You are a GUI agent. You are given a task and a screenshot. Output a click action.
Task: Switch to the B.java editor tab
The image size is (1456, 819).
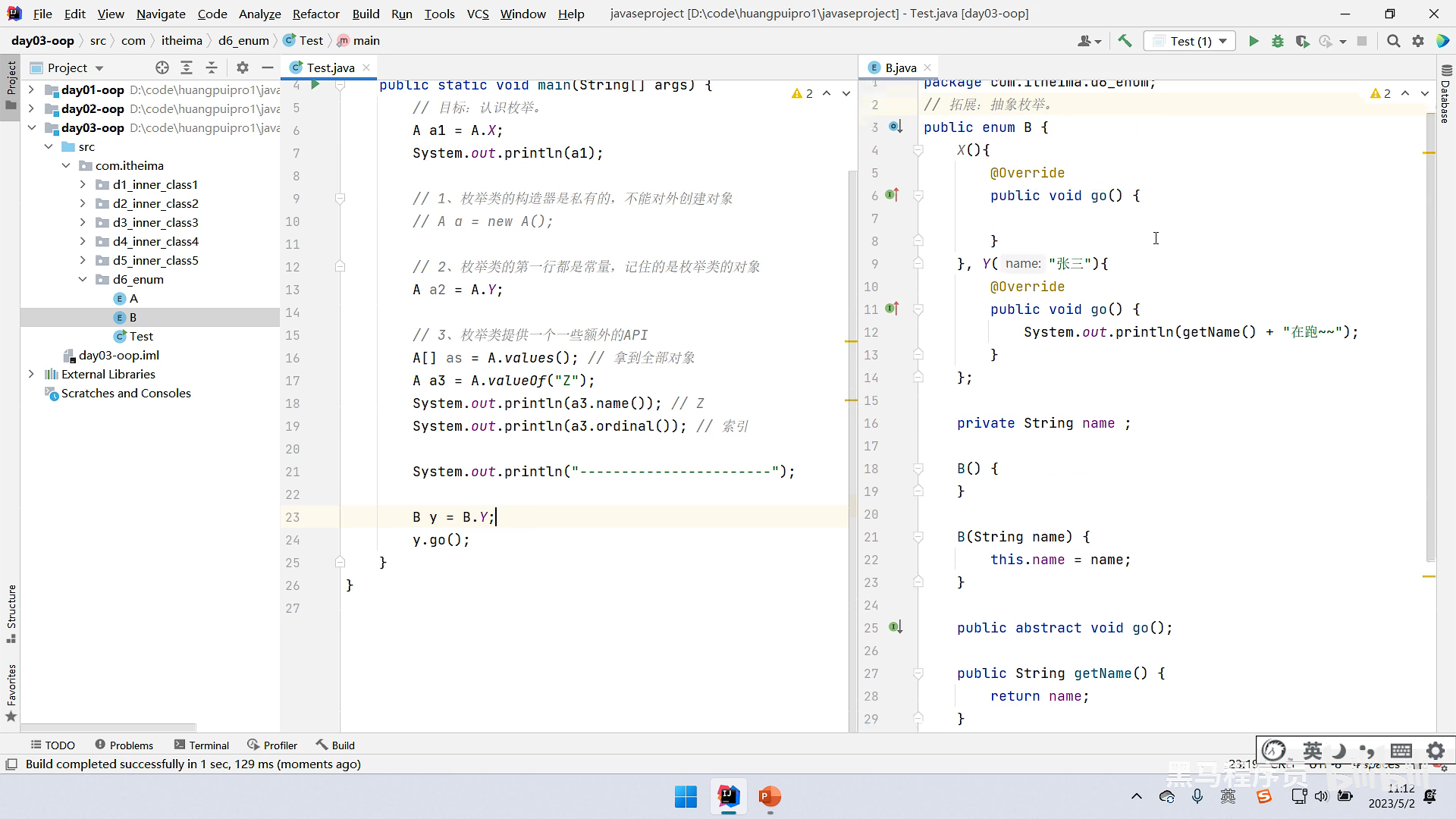pyautogui.click(x=900, y=67)
